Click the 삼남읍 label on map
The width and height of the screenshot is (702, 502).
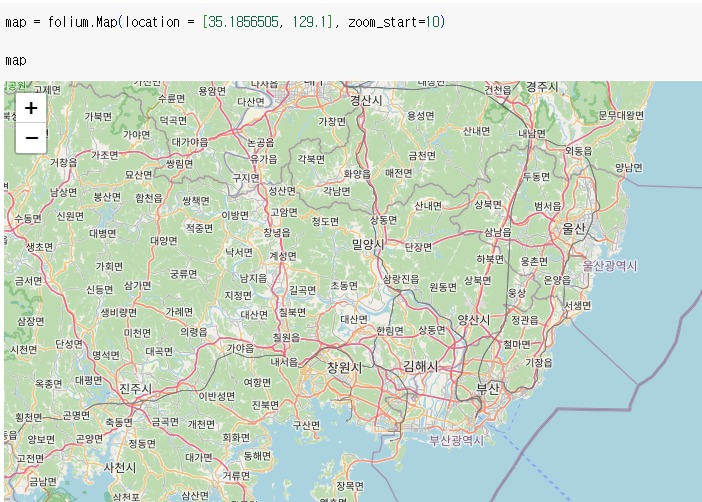498,232
